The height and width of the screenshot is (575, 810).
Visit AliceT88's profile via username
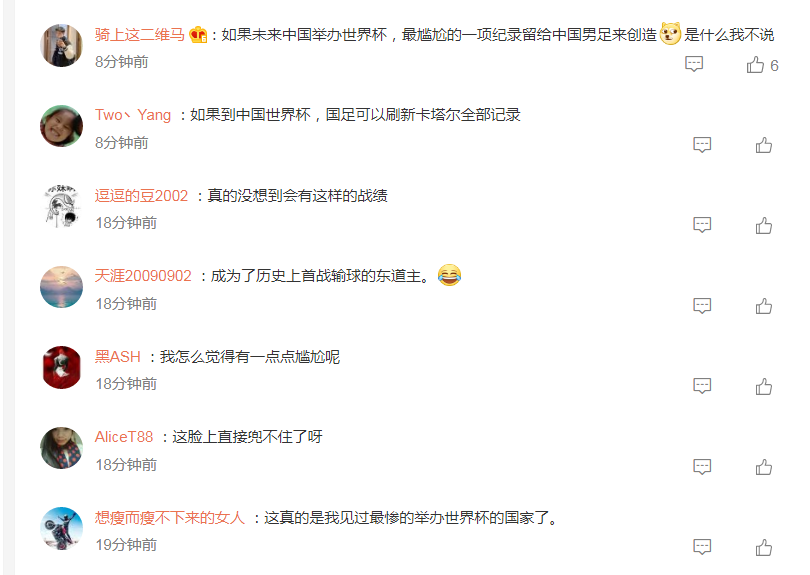124,437
